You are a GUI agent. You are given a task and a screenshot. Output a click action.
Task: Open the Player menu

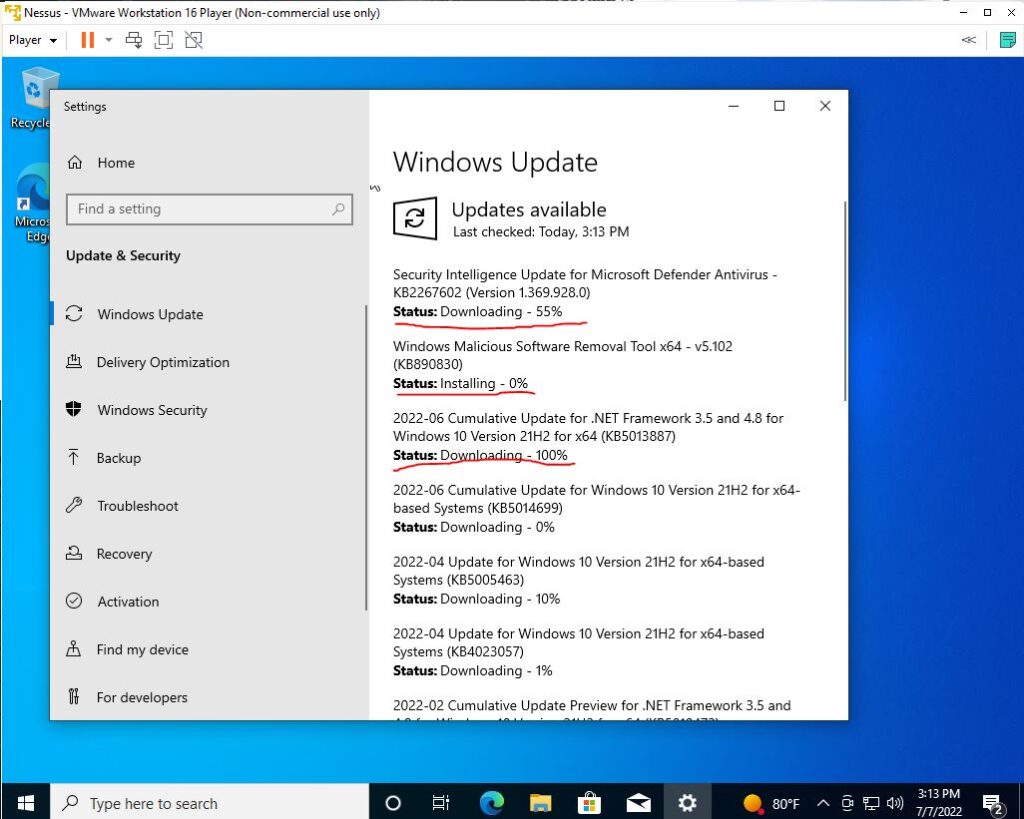tap(33, 40)
